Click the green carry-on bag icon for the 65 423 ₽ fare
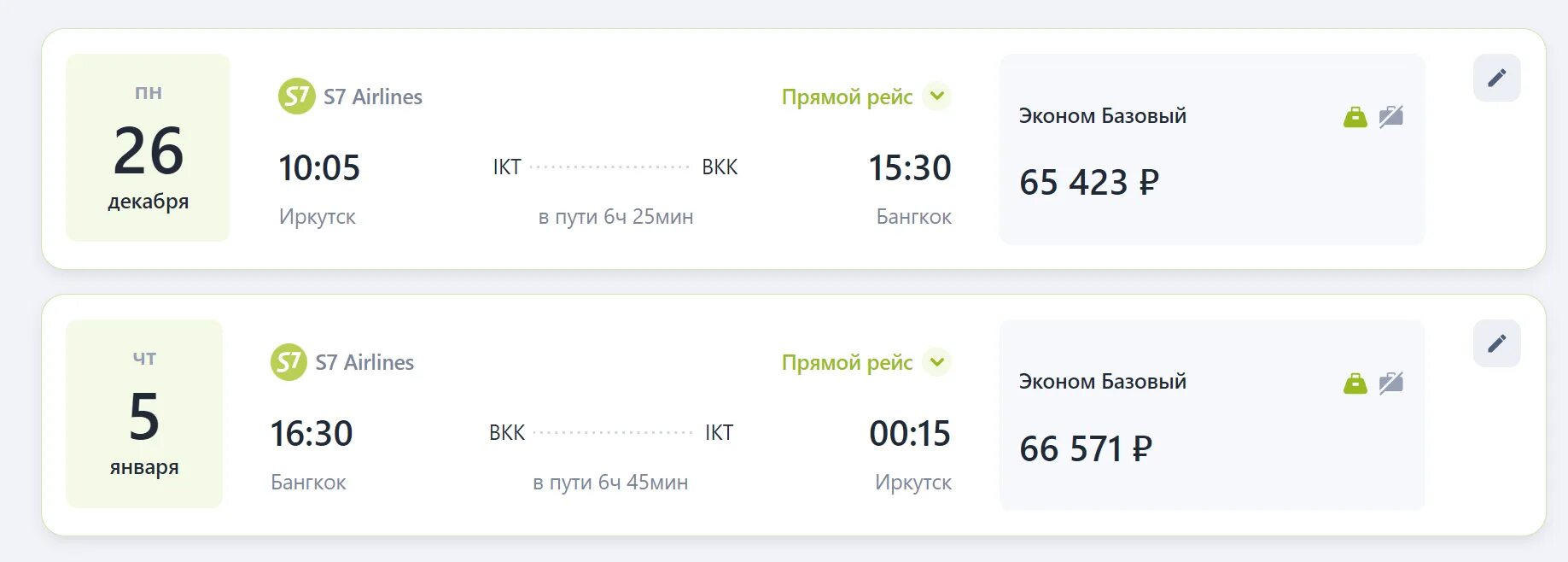This screenshot has height=562, width=1568. (1355, 116)
